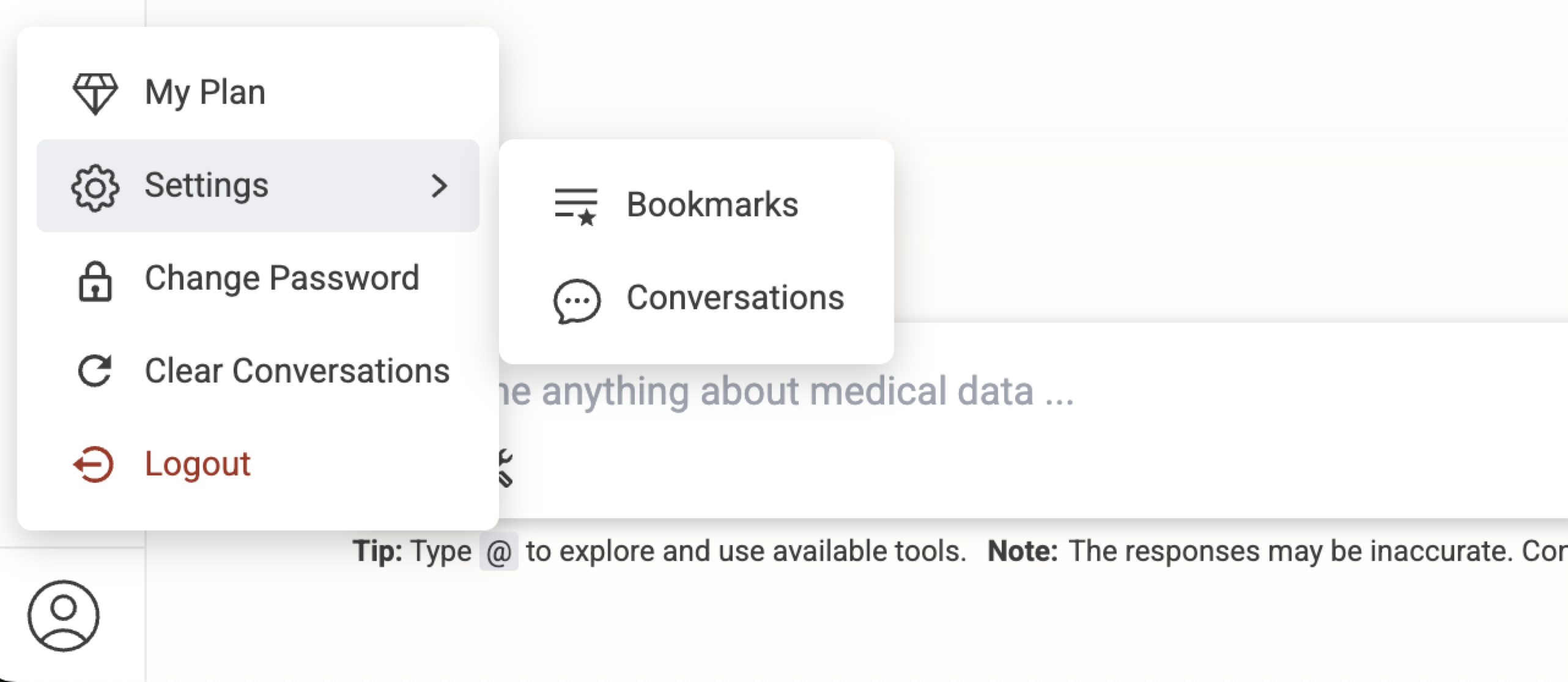The height and width of the screenshot is (682, 1568).
Task: Open the user profile avatar icon
Action: tap(64, 616)
